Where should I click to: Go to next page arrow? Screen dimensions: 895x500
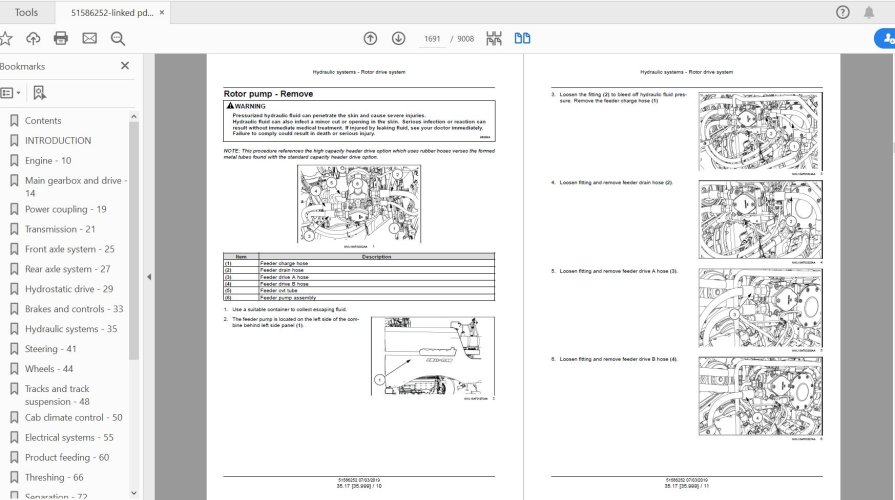(398, 38)
